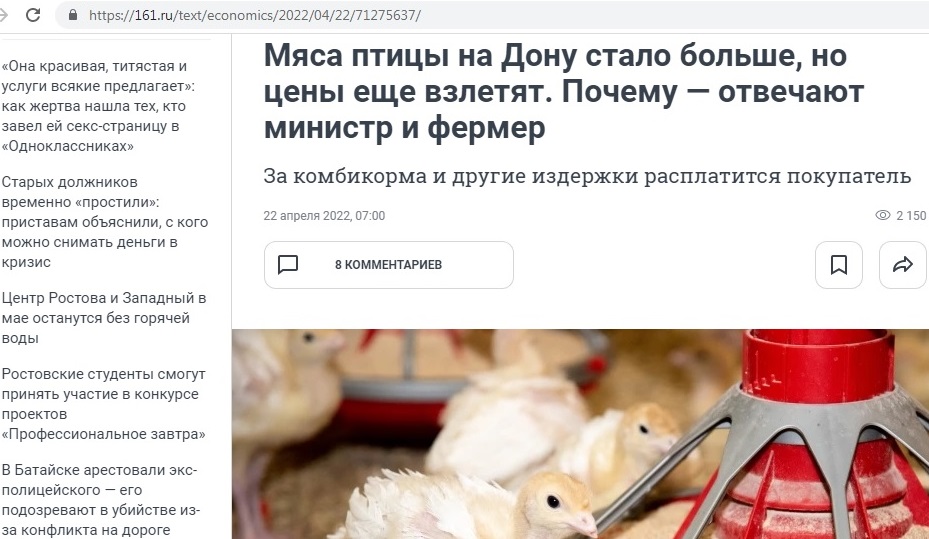Click the browser address bar URL
This screenshot has height=539, width=929.
tap(255, 15)
